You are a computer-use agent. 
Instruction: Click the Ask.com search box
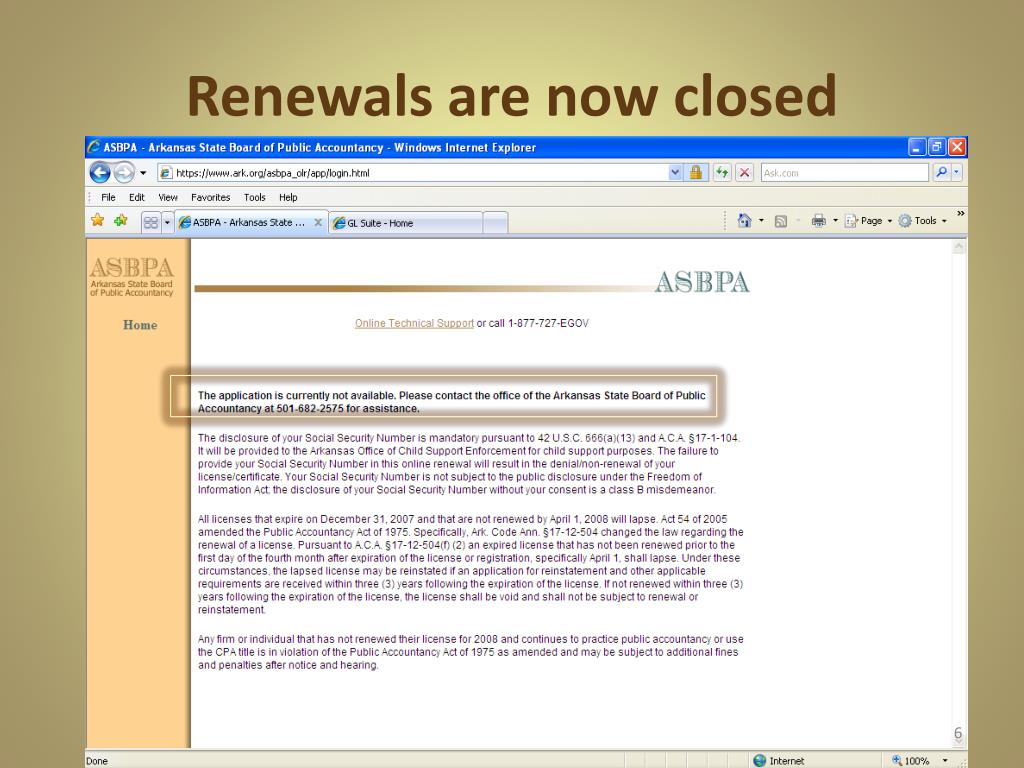(844, 173)
